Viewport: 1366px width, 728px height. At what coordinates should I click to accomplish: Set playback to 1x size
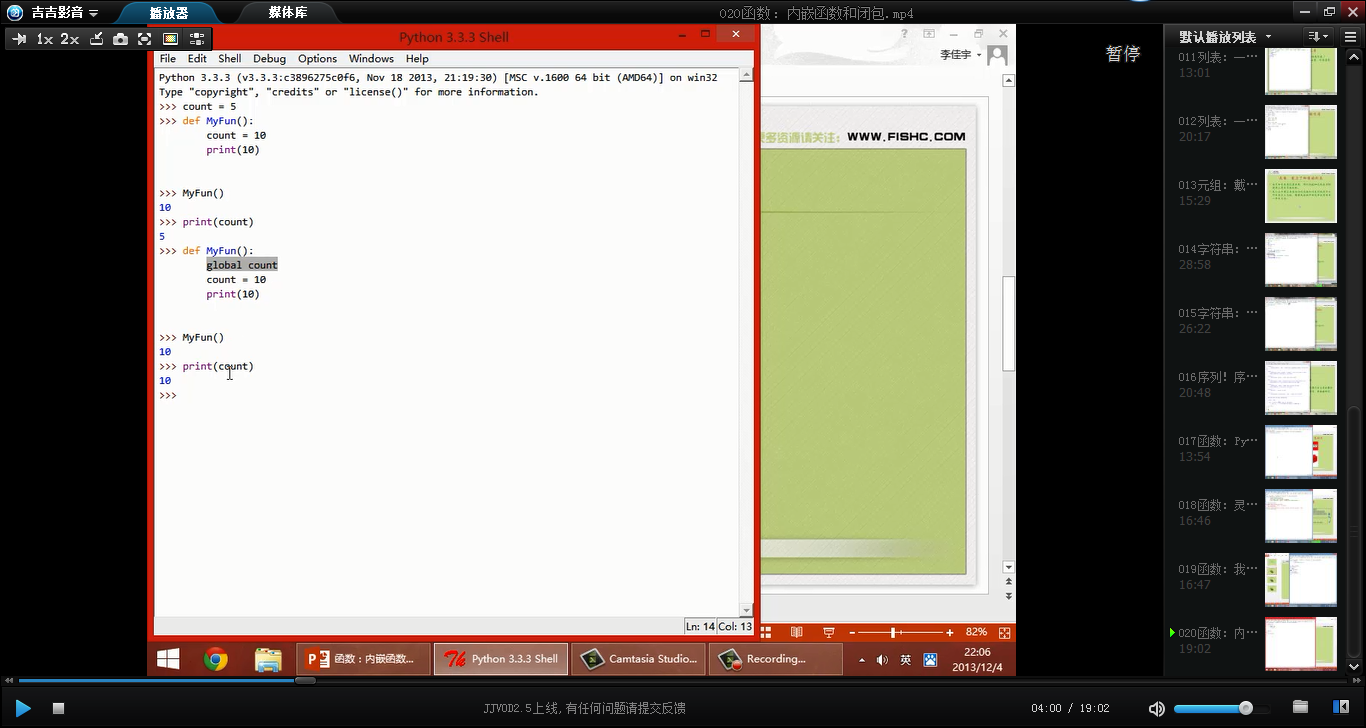pyautogui.click(x=44, y=39)
